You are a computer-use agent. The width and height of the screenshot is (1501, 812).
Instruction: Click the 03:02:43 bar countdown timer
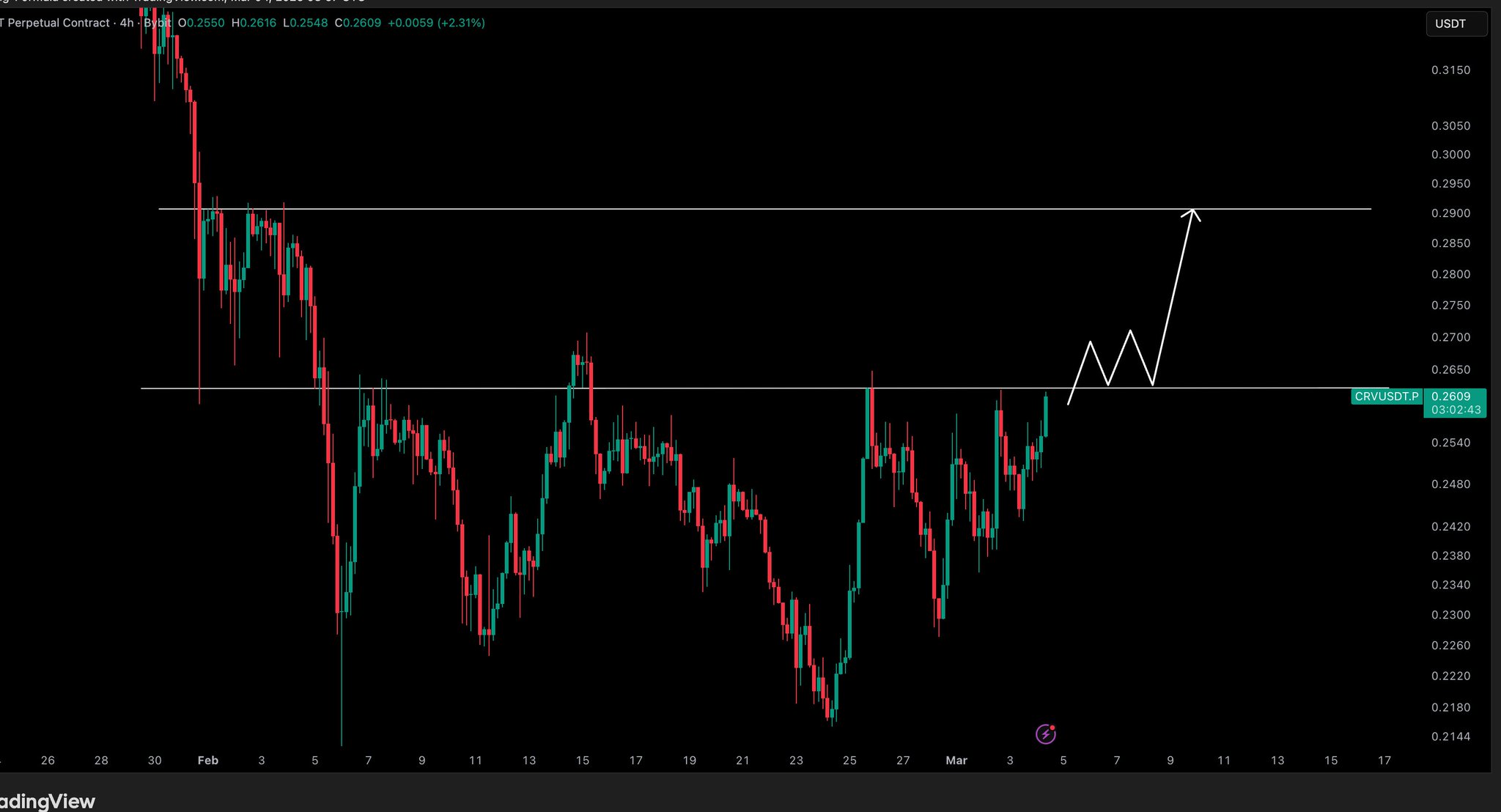coord(1455,410)
